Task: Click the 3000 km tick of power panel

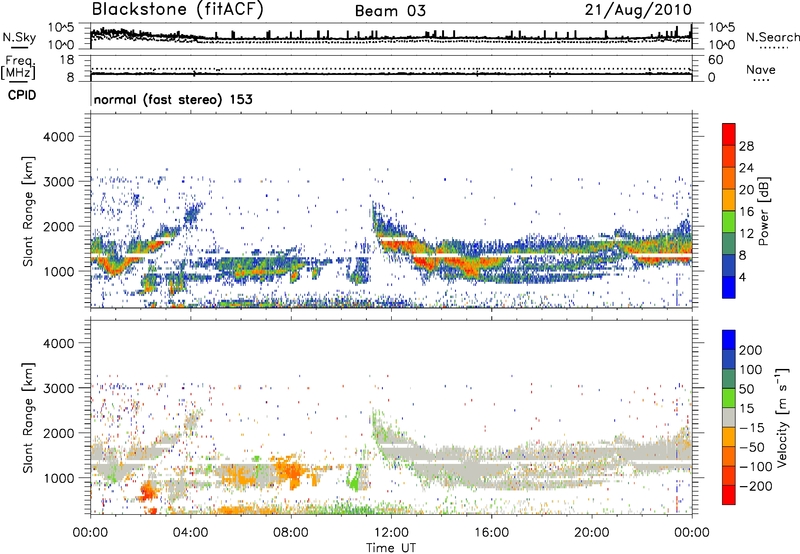Action: 58,182
